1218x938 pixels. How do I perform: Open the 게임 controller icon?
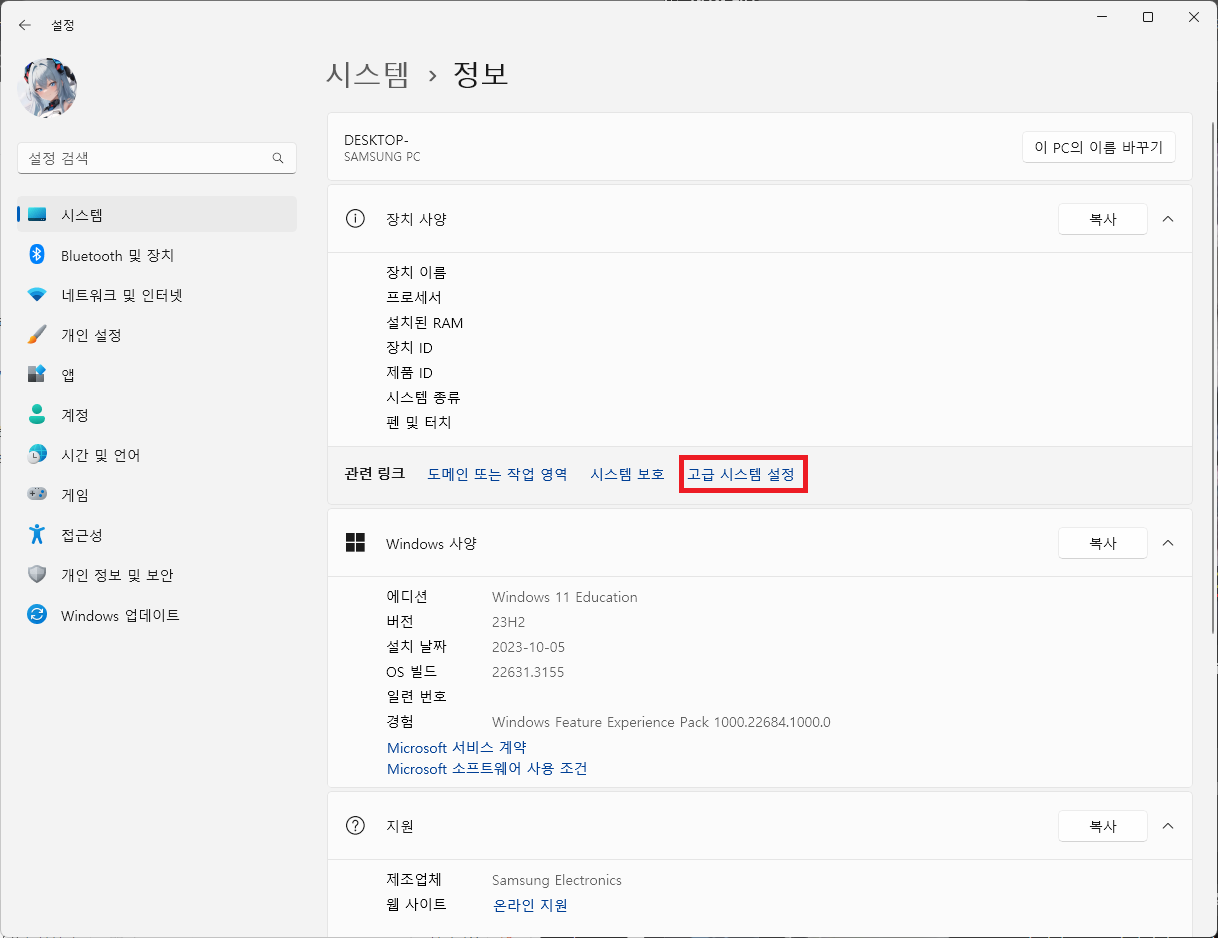pyautogui.click(x=37, y=495)
